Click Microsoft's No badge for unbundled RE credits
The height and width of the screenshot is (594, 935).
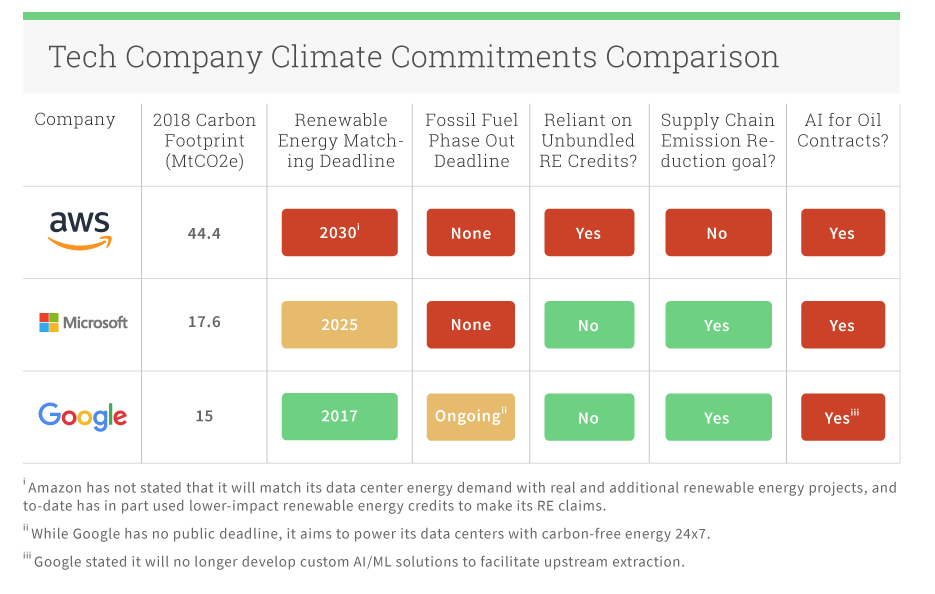pyautogui.click(x=588, y=325)
